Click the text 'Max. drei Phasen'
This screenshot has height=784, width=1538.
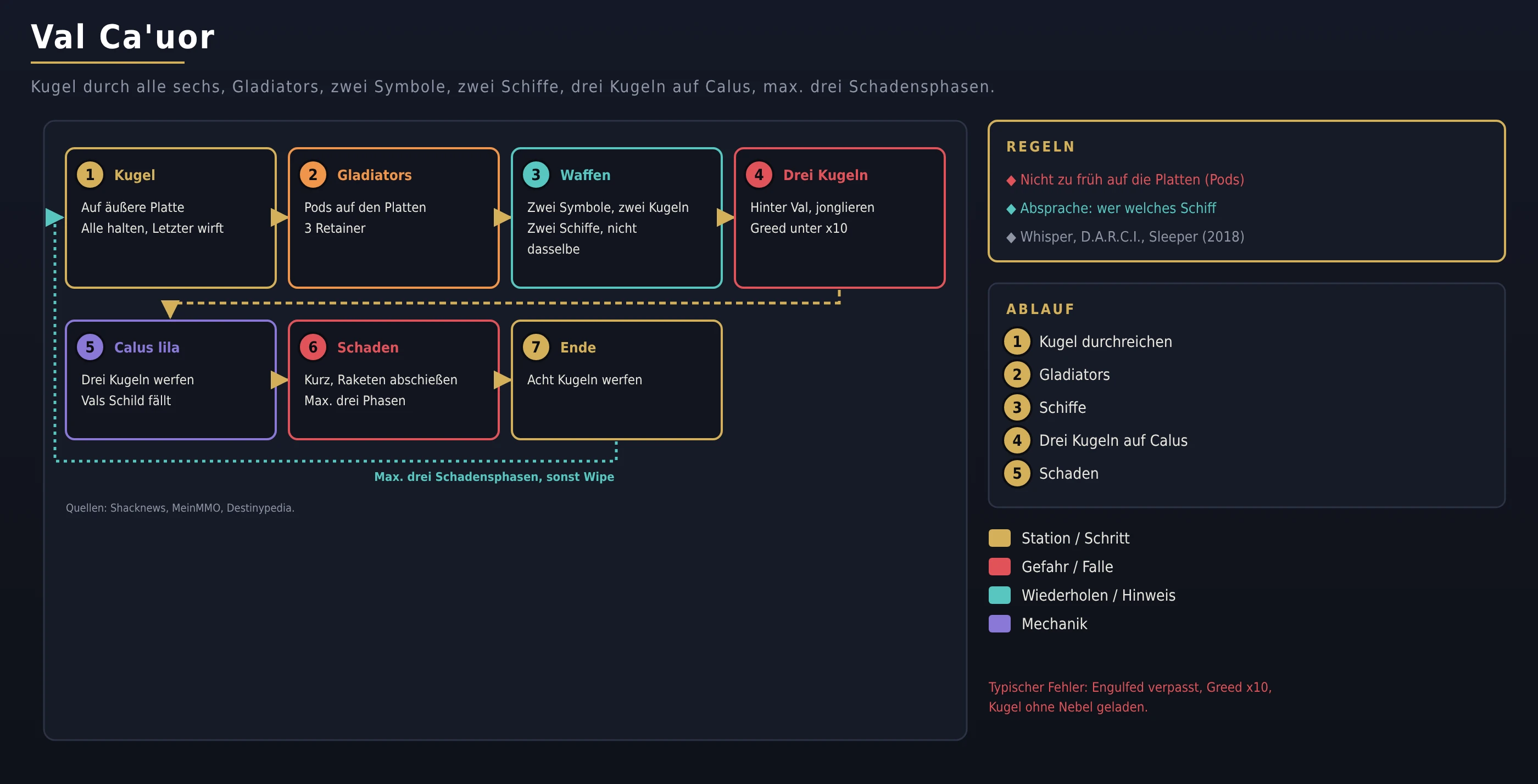(x=355, y=401)
